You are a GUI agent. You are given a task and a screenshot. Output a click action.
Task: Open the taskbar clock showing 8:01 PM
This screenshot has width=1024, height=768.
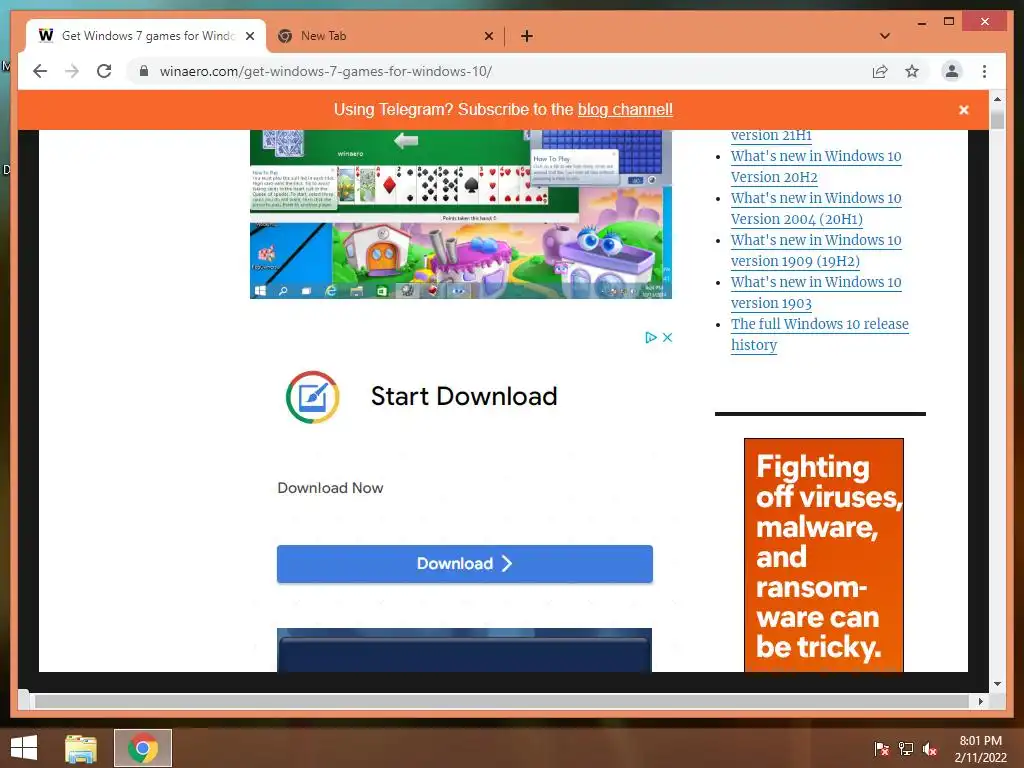click(x=980, y=749)
